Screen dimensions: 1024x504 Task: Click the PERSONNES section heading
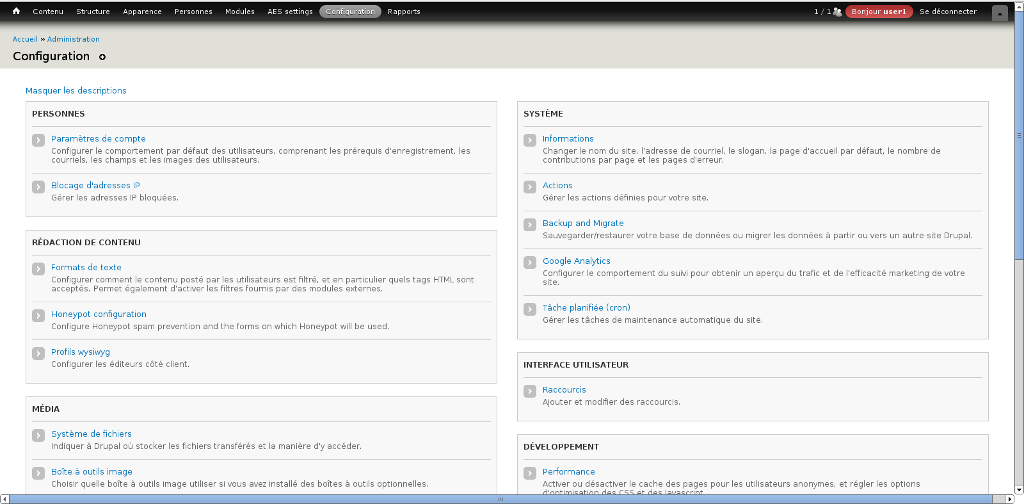point(58,114)
